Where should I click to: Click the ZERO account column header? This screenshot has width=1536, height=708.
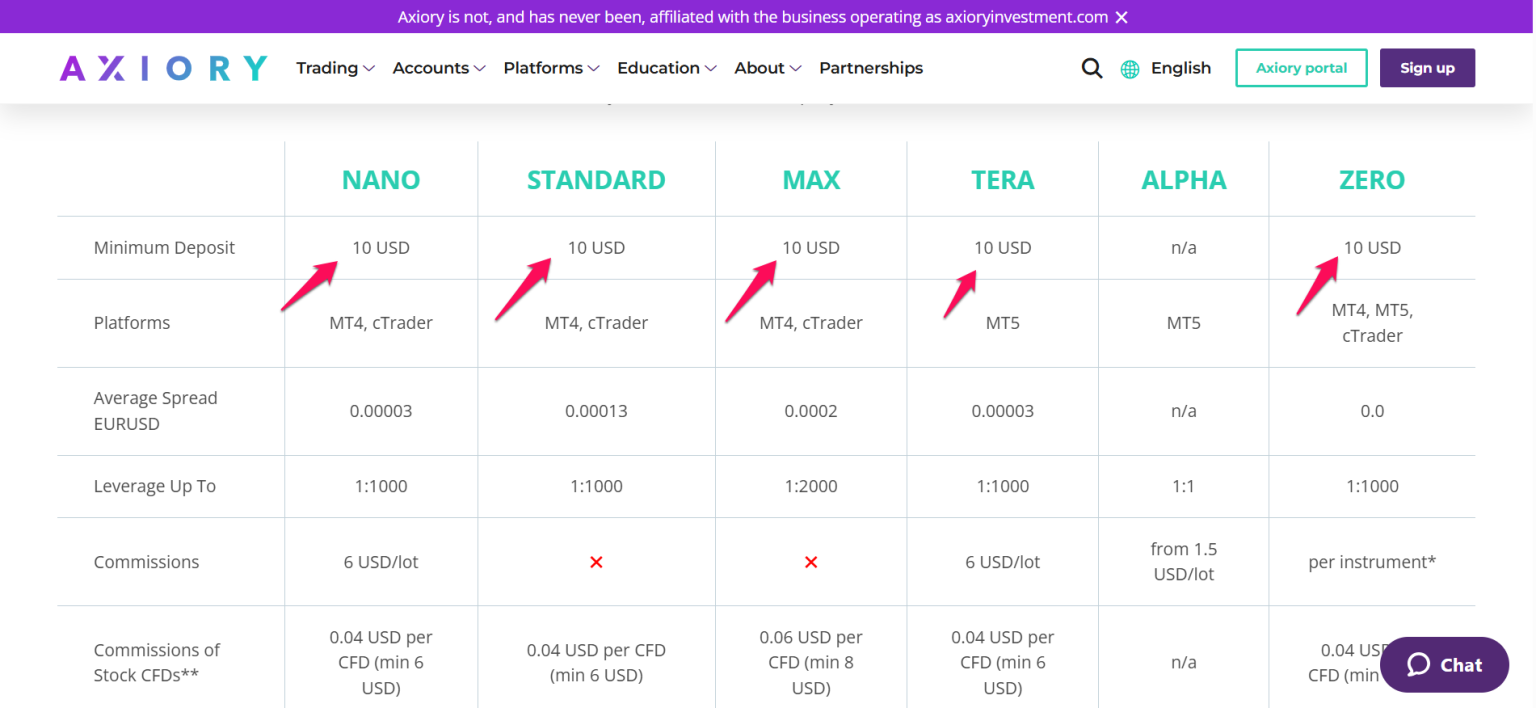tap(1372, 180)
